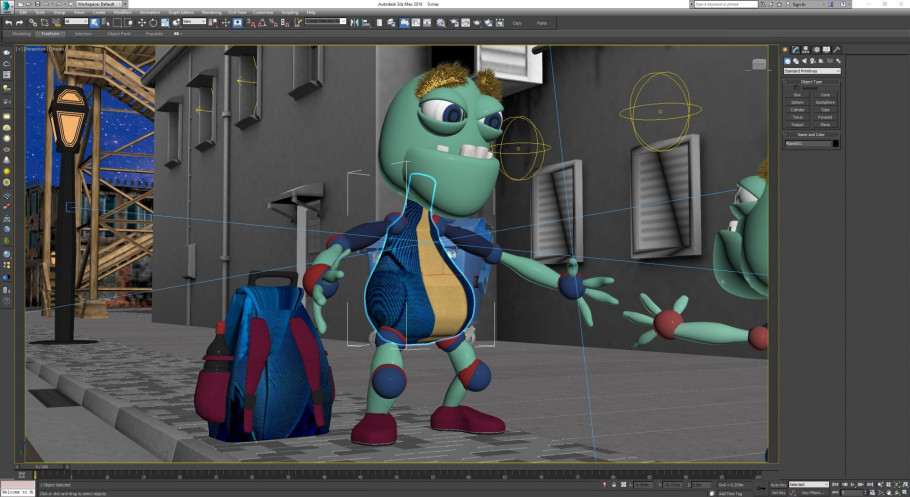This screenshot has width=910, height=497.
Task: Toggle Keyboard Shortcut Override button
Action: click(x=237, y=23)
